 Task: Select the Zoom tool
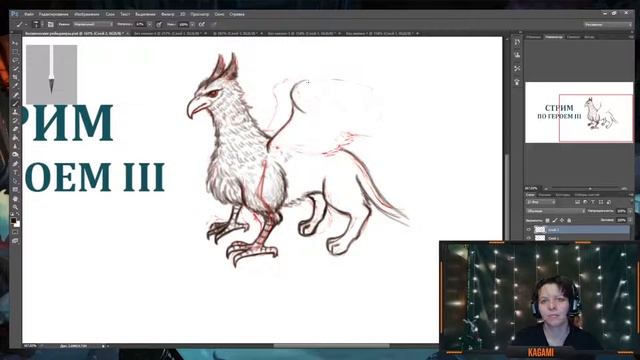pyautogui.click(x=15, y=207)
